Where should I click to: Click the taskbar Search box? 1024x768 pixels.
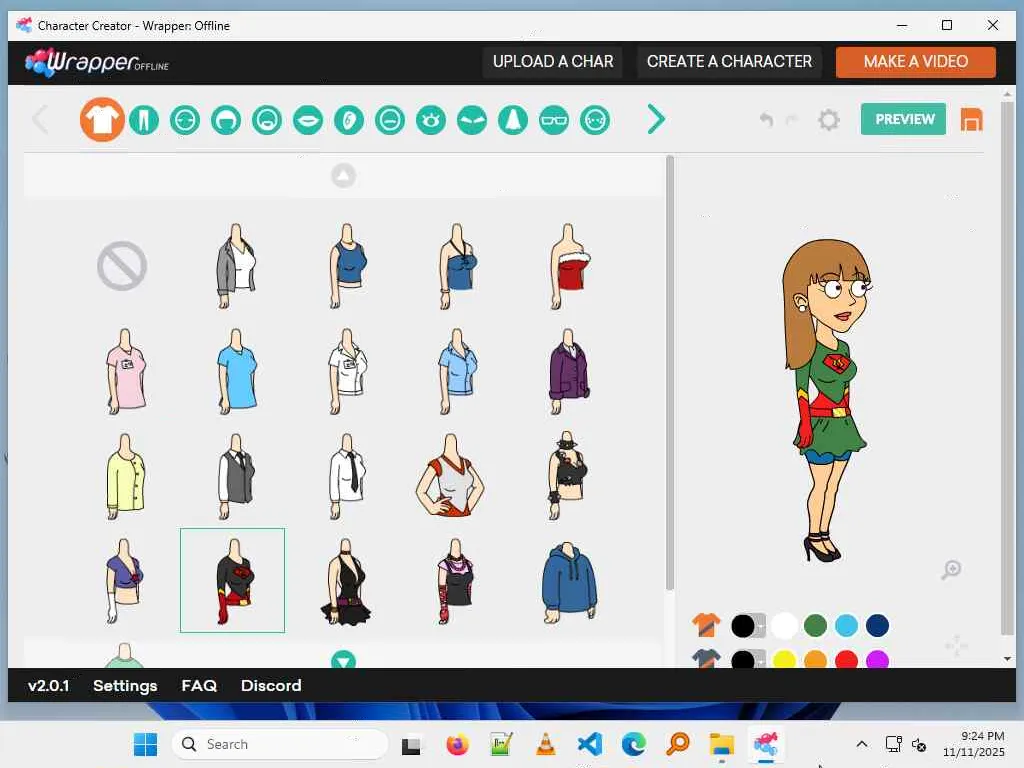(280, 744)
